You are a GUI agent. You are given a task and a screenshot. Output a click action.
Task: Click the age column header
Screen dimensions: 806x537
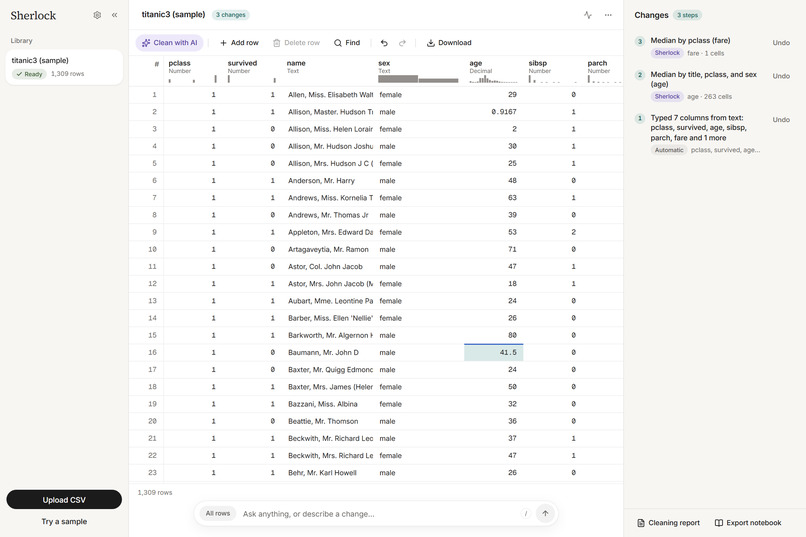tap(493, 70)
